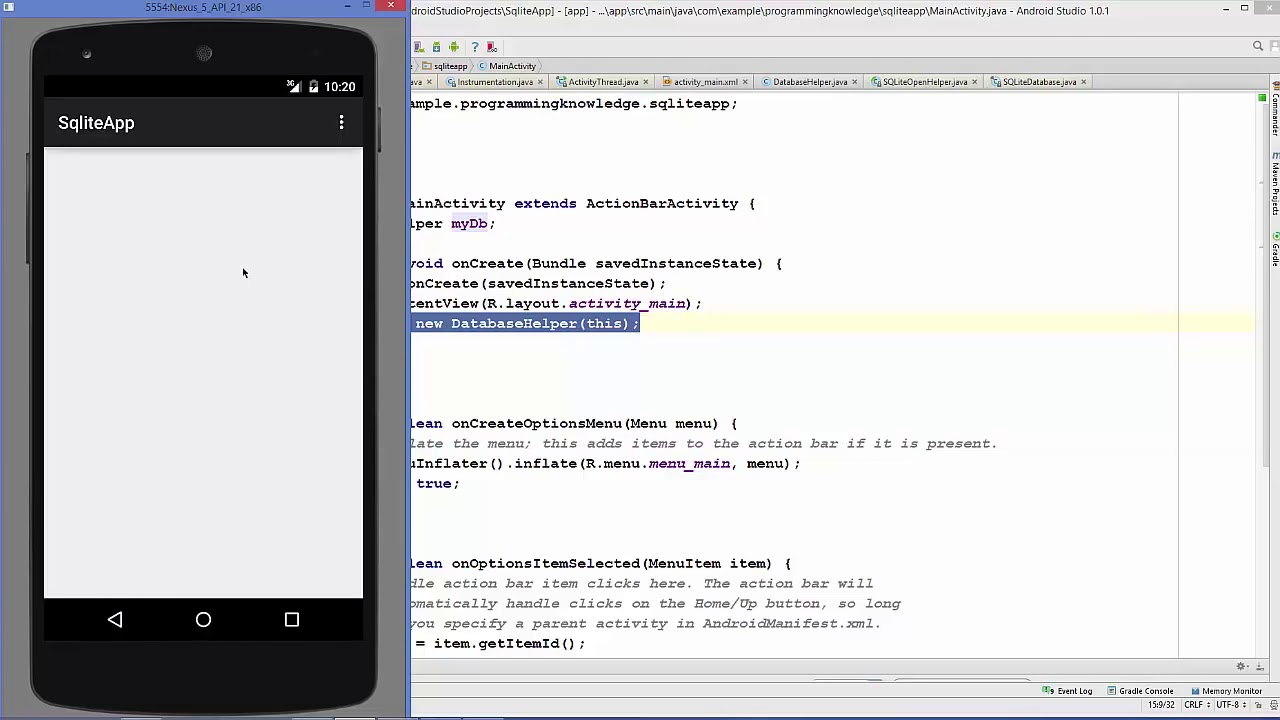
Task: Close the activity_main.xml tab
Action: pyautogui.click(x=745, y=82)
